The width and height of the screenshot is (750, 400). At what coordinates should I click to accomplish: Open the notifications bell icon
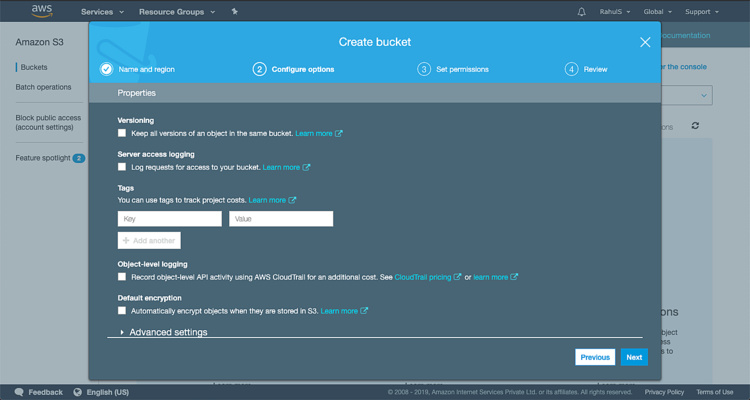coord(582,12)
